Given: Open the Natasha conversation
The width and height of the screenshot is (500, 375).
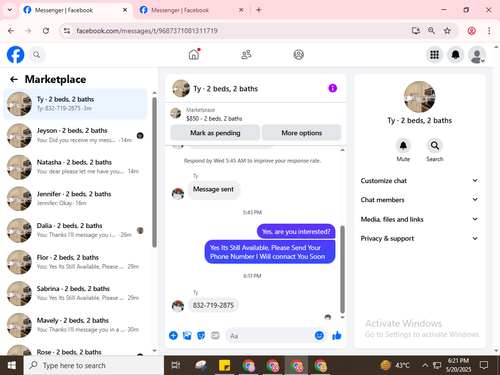Looking at the screenshot, I should pos(75,167).
